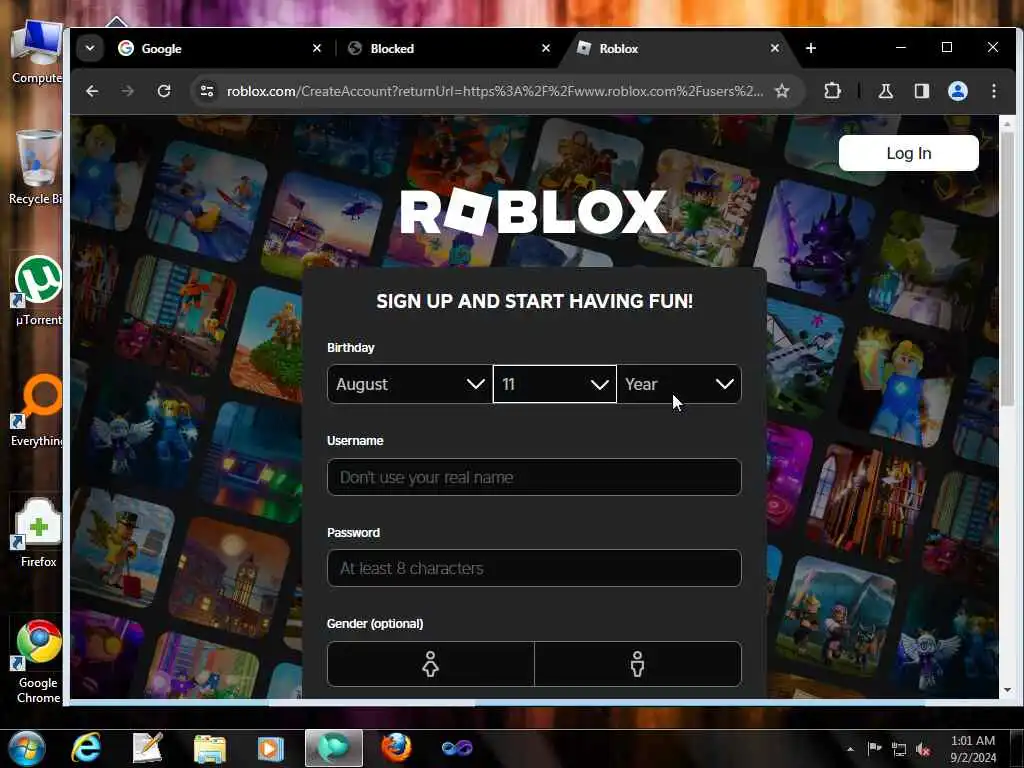Screen dimensions: 1024x768
Task: Open Action Center flag icon
Action: click(x=874, y=748)
